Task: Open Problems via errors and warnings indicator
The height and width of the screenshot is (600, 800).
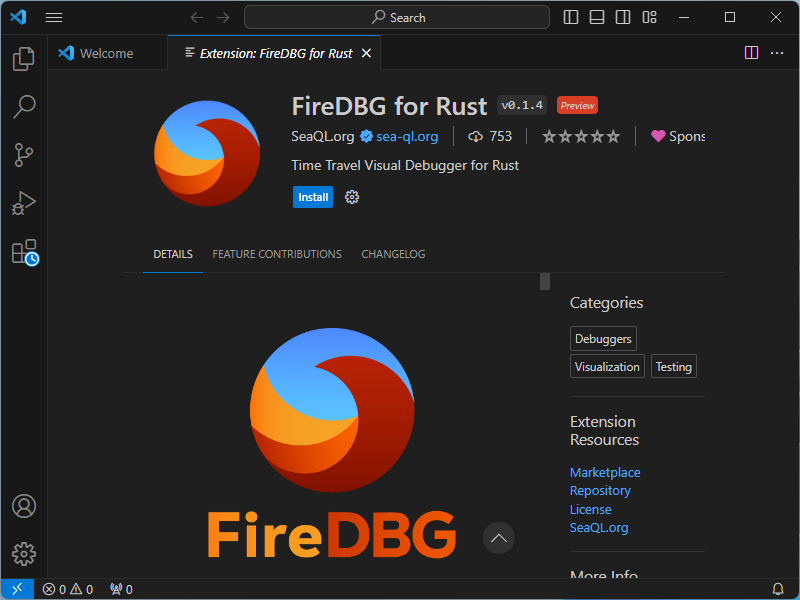Action: tap(67, 589)
